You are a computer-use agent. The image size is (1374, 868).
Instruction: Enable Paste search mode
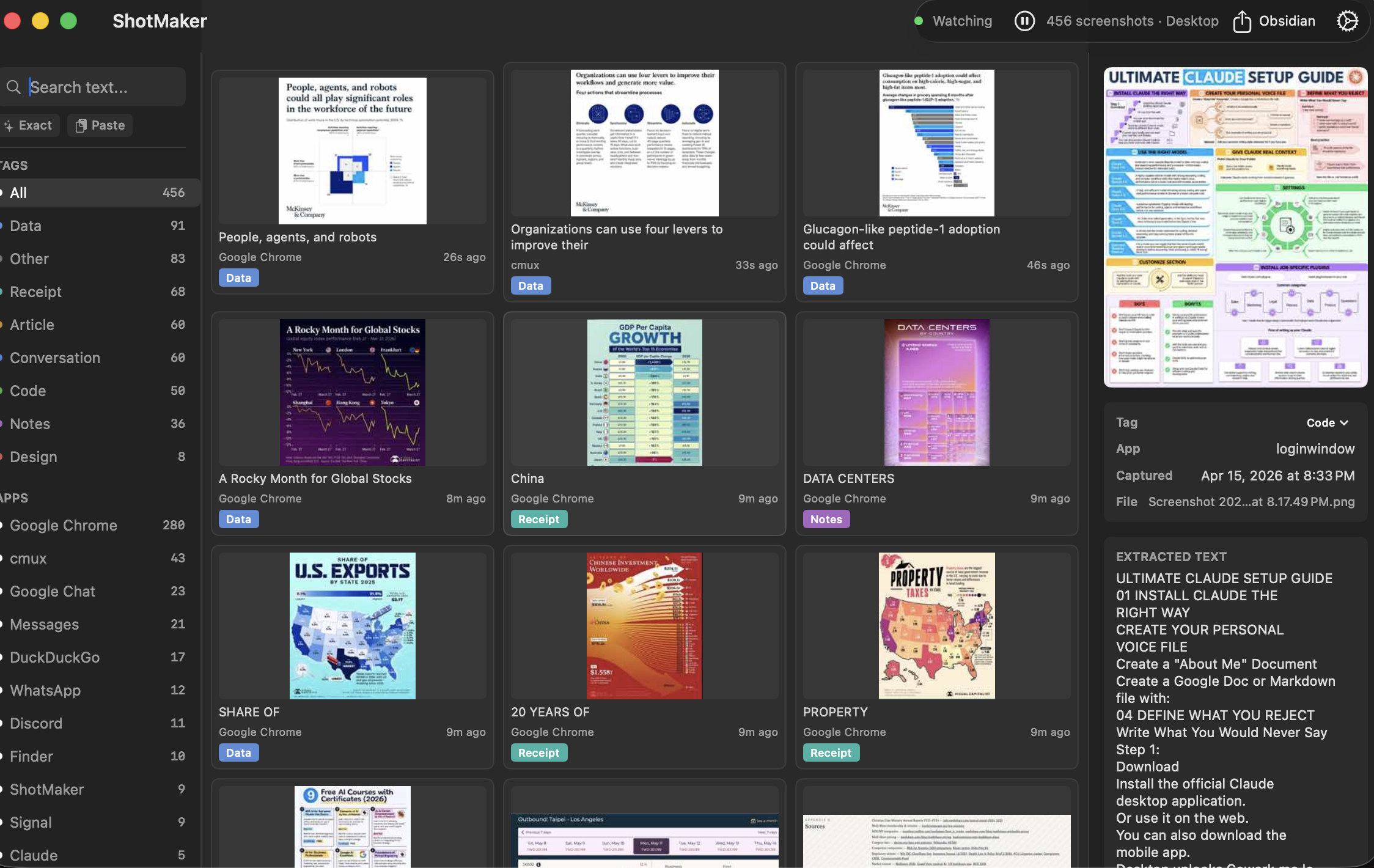100,125
